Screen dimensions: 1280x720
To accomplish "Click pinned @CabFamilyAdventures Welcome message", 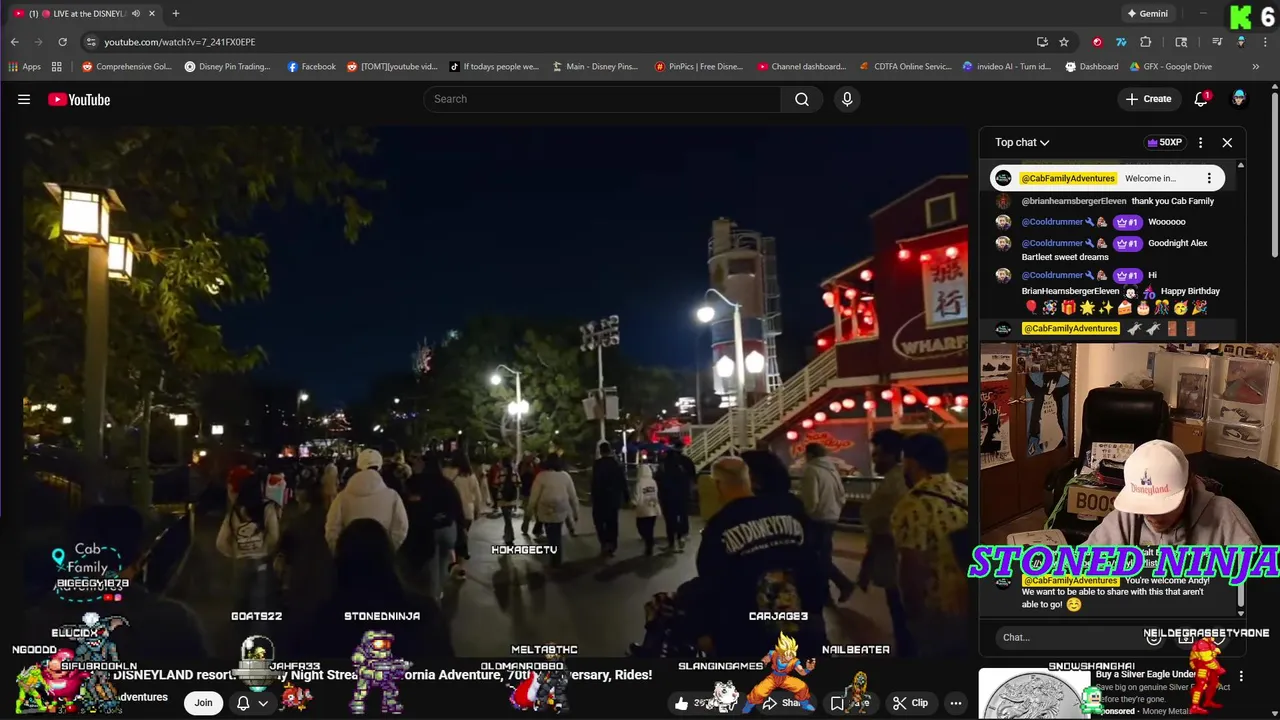I will (1107, 178).
